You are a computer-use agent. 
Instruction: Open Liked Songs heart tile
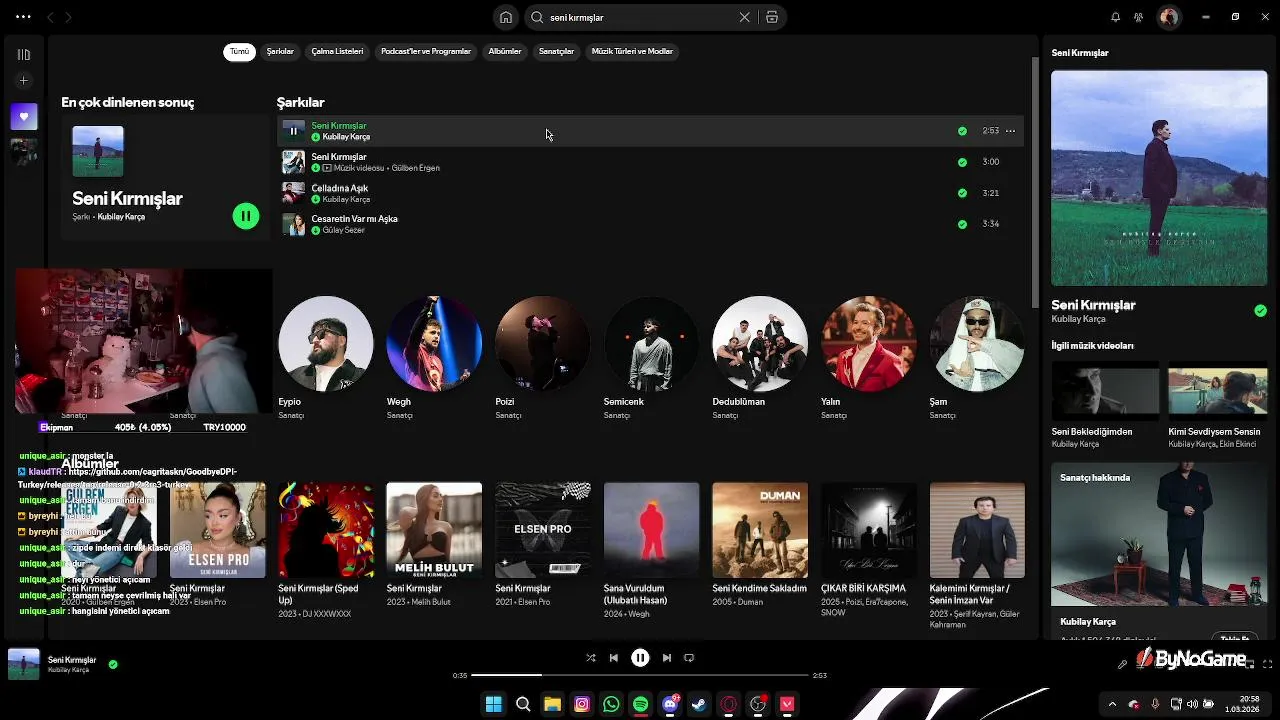click(x=24, y=116)
